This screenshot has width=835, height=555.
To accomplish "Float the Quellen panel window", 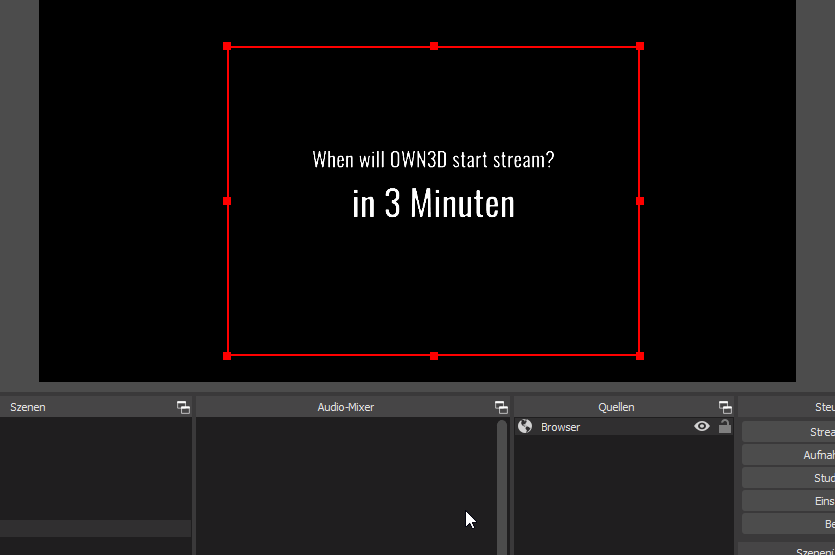I will pyautogui.click(x=725, y=407).
